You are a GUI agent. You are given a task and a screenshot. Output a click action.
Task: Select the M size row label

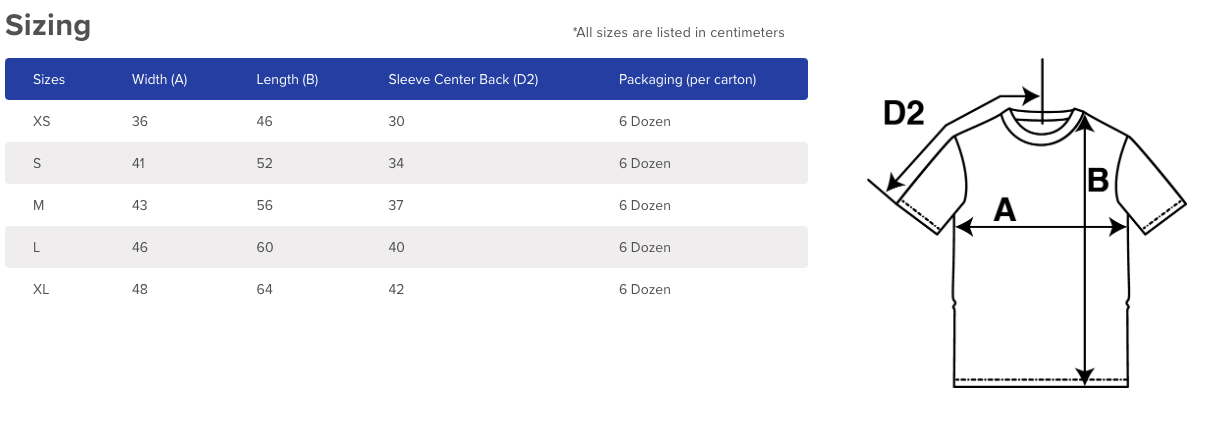(x=39, y=205)
